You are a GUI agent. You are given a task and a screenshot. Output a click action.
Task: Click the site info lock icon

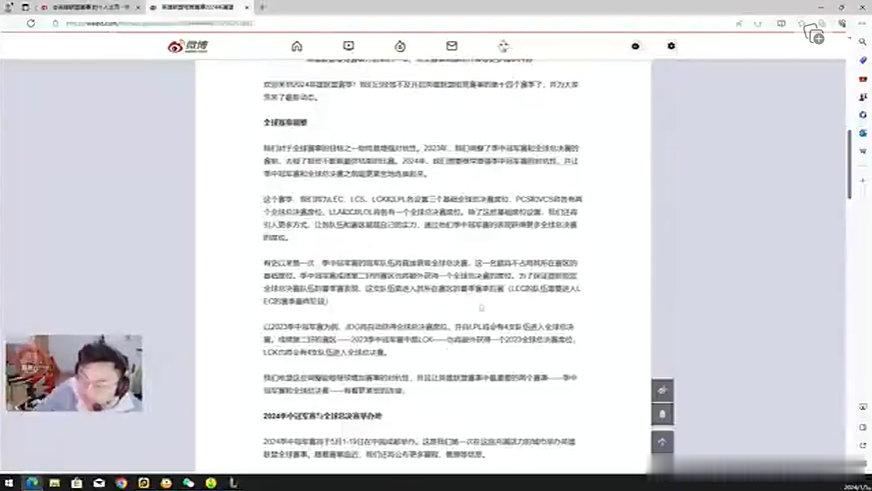click(56, 23)
